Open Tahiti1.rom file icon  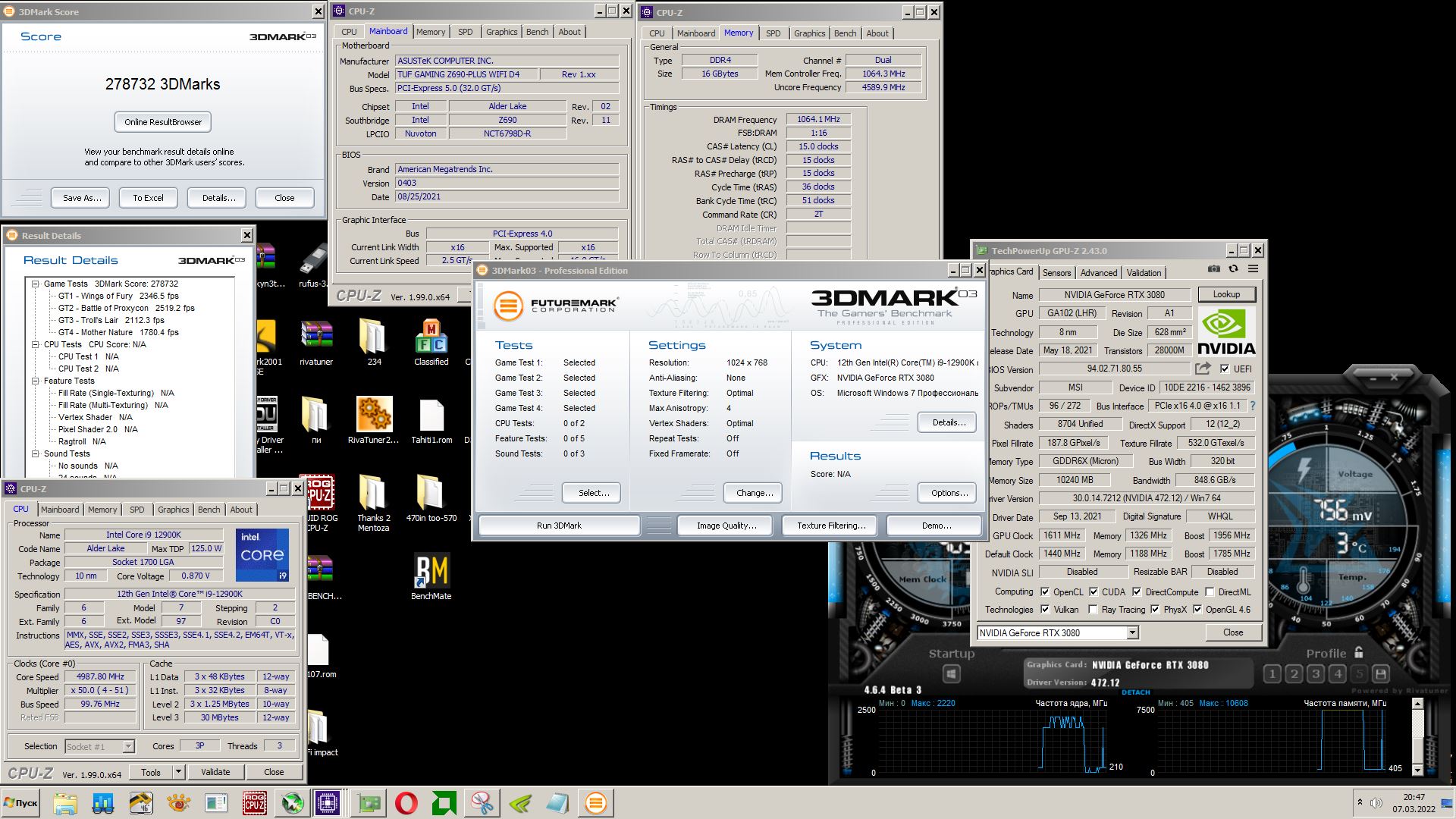(431, 421)
